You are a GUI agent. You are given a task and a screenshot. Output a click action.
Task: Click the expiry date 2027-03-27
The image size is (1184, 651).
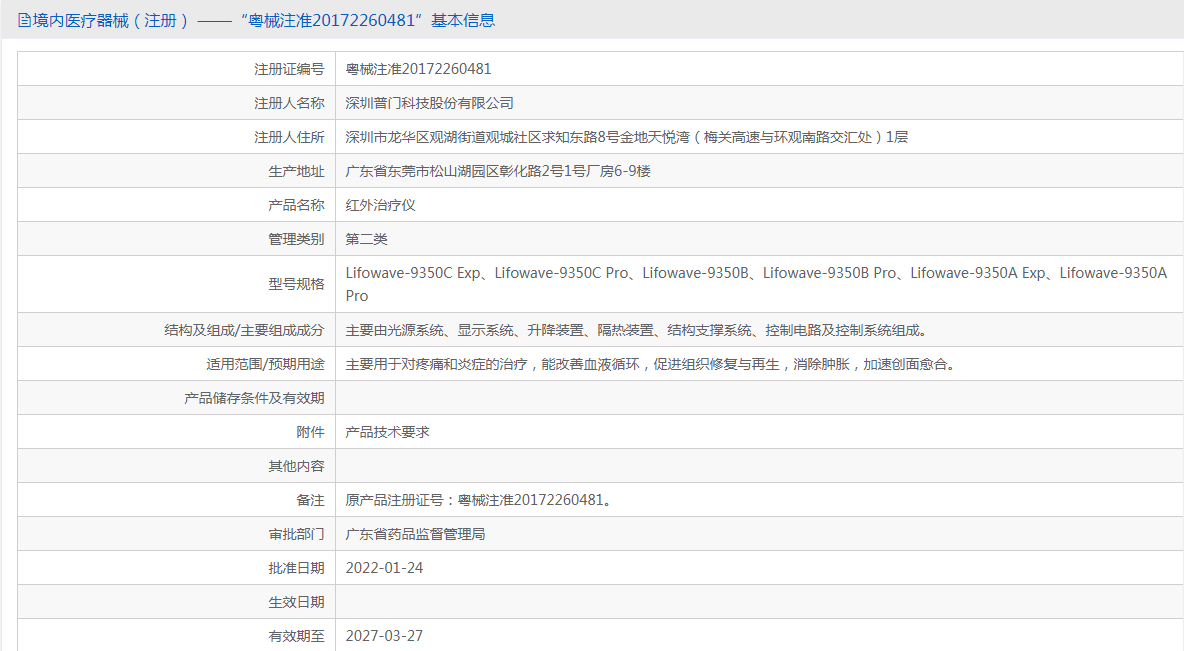click(x=384, y=636)
